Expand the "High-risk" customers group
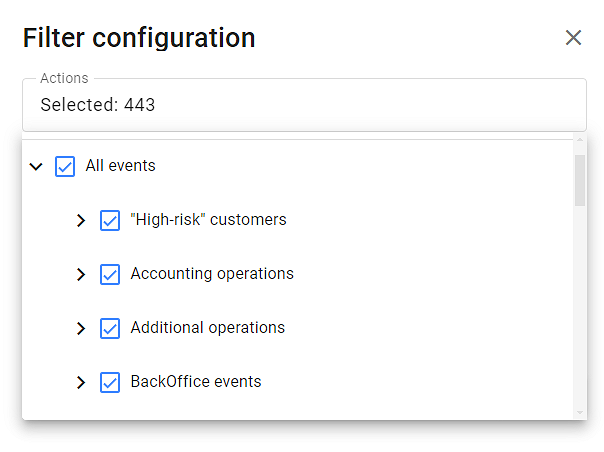This screenshot has height=452, width=604. 81,221
